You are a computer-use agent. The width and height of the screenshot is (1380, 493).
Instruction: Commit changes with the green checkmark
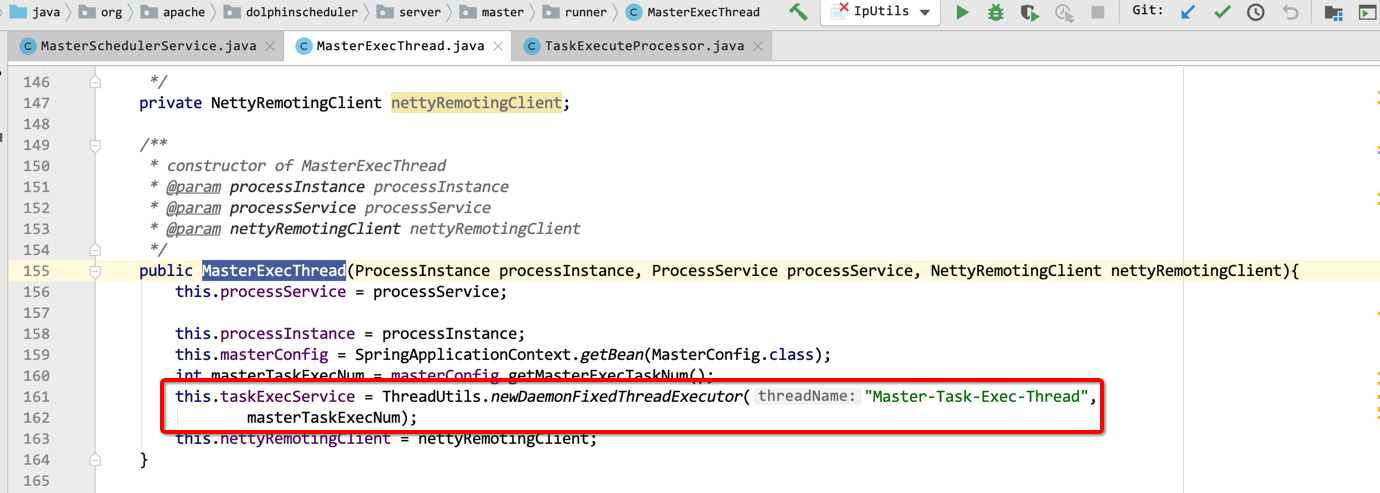point(1222,12)
